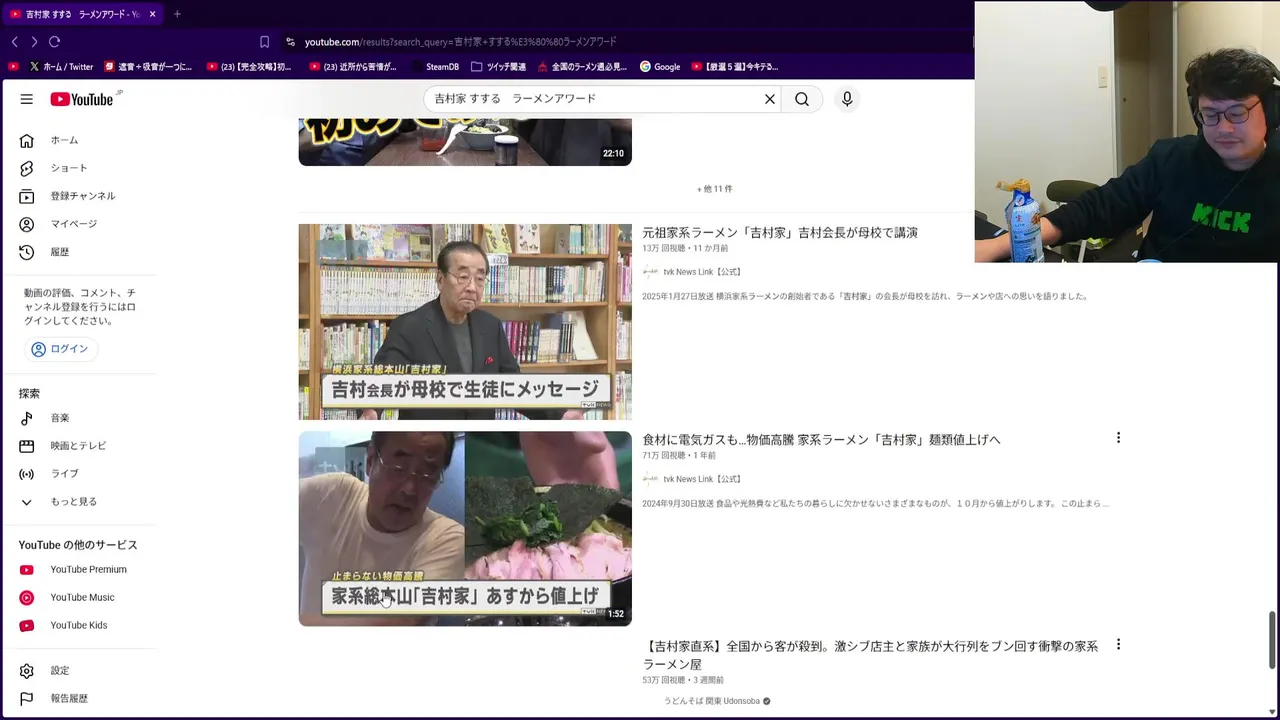Click the address bar with the youtube.com URL

460,42
